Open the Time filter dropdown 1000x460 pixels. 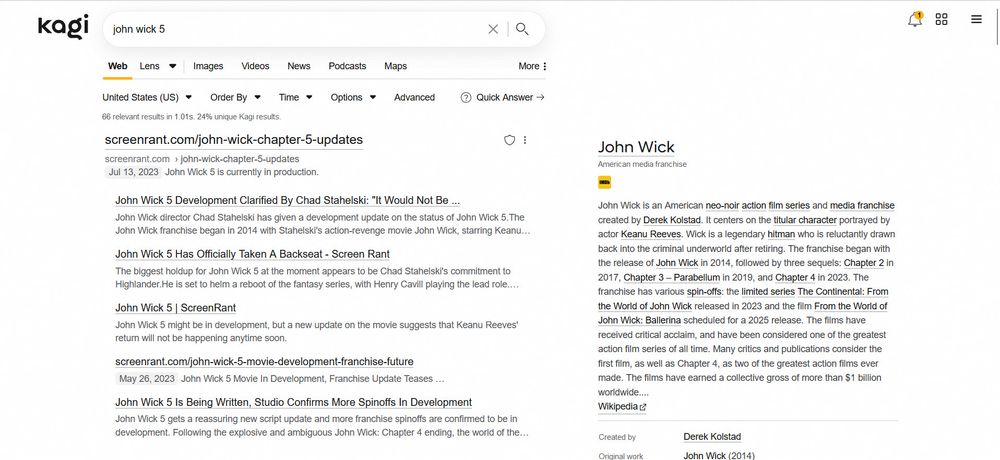click(295, 98)
